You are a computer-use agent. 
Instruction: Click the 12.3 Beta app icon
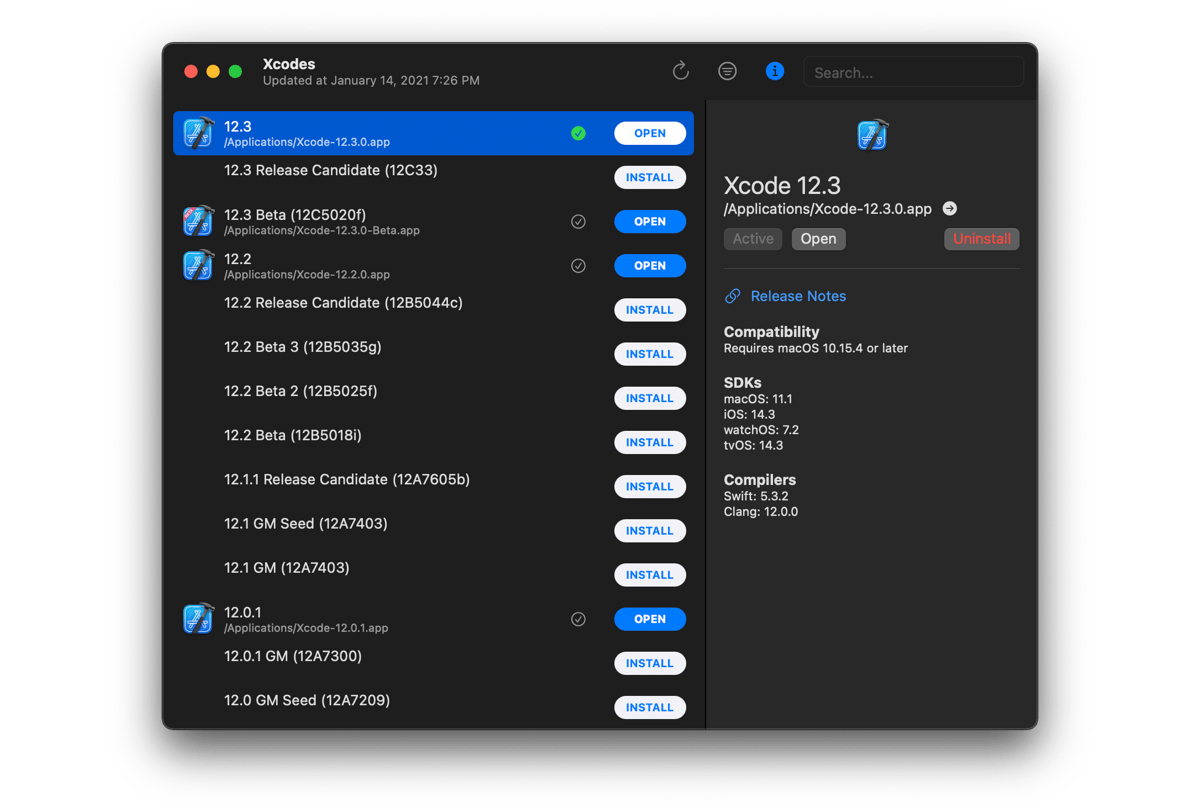pos(199,221)
